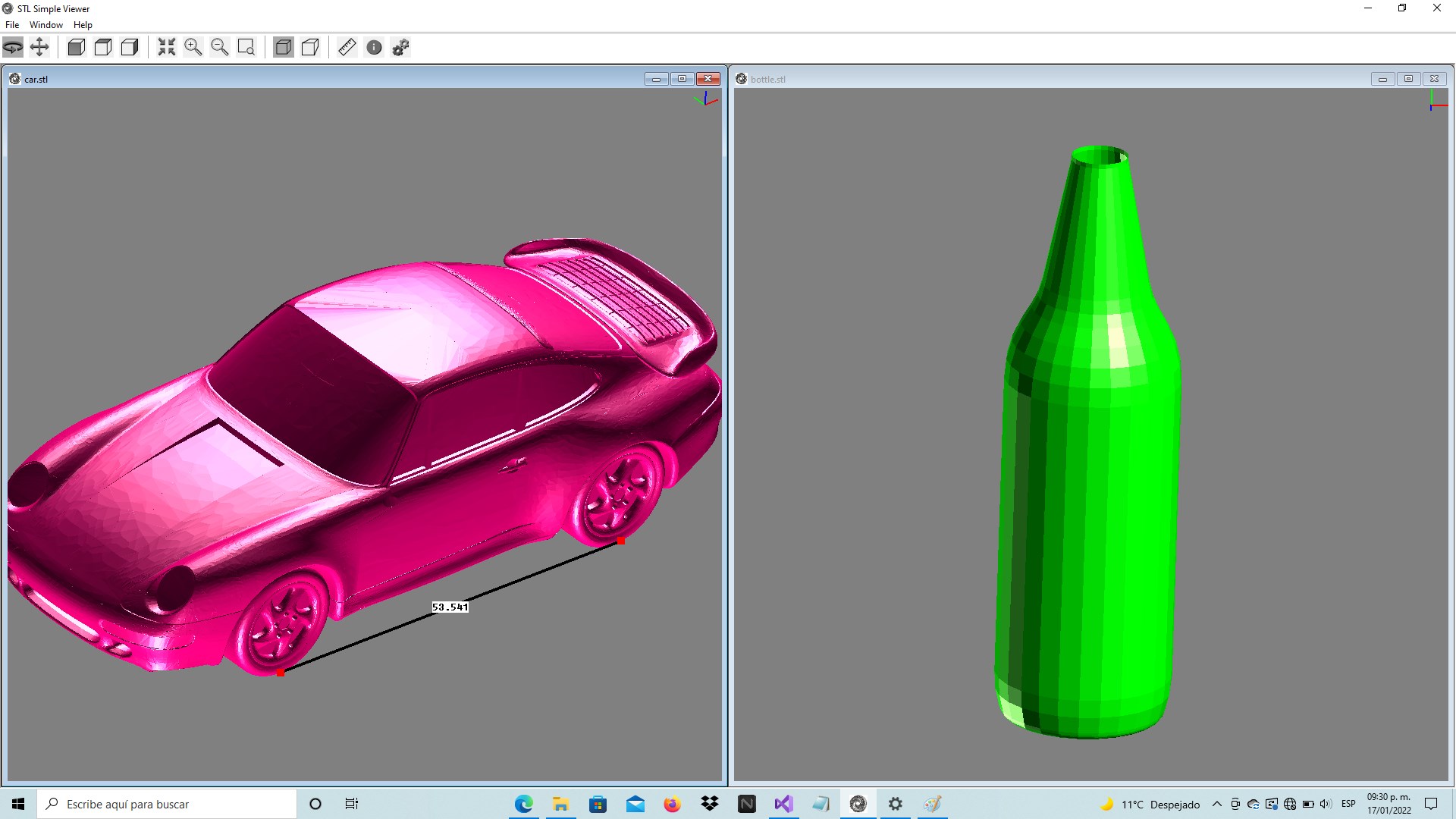Activate zoom to selection box tool
Viewport: 1456px width, 819px height.
click(x=246, y=47)
